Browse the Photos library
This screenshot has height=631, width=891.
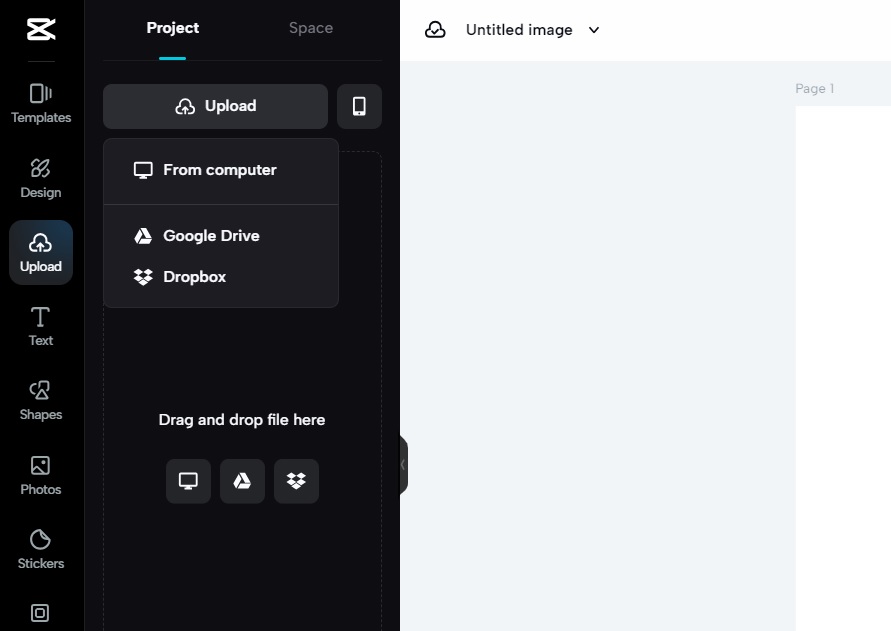tap(40, 474)
